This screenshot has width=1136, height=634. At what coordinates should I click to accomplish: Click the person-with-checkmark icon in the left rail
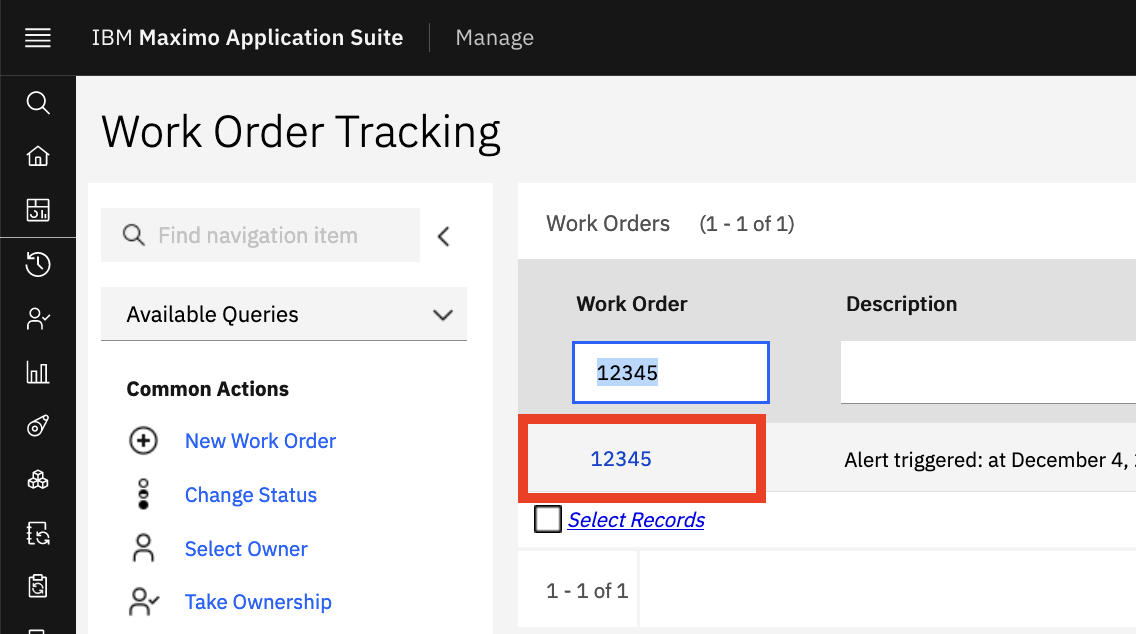click(38, 319)
